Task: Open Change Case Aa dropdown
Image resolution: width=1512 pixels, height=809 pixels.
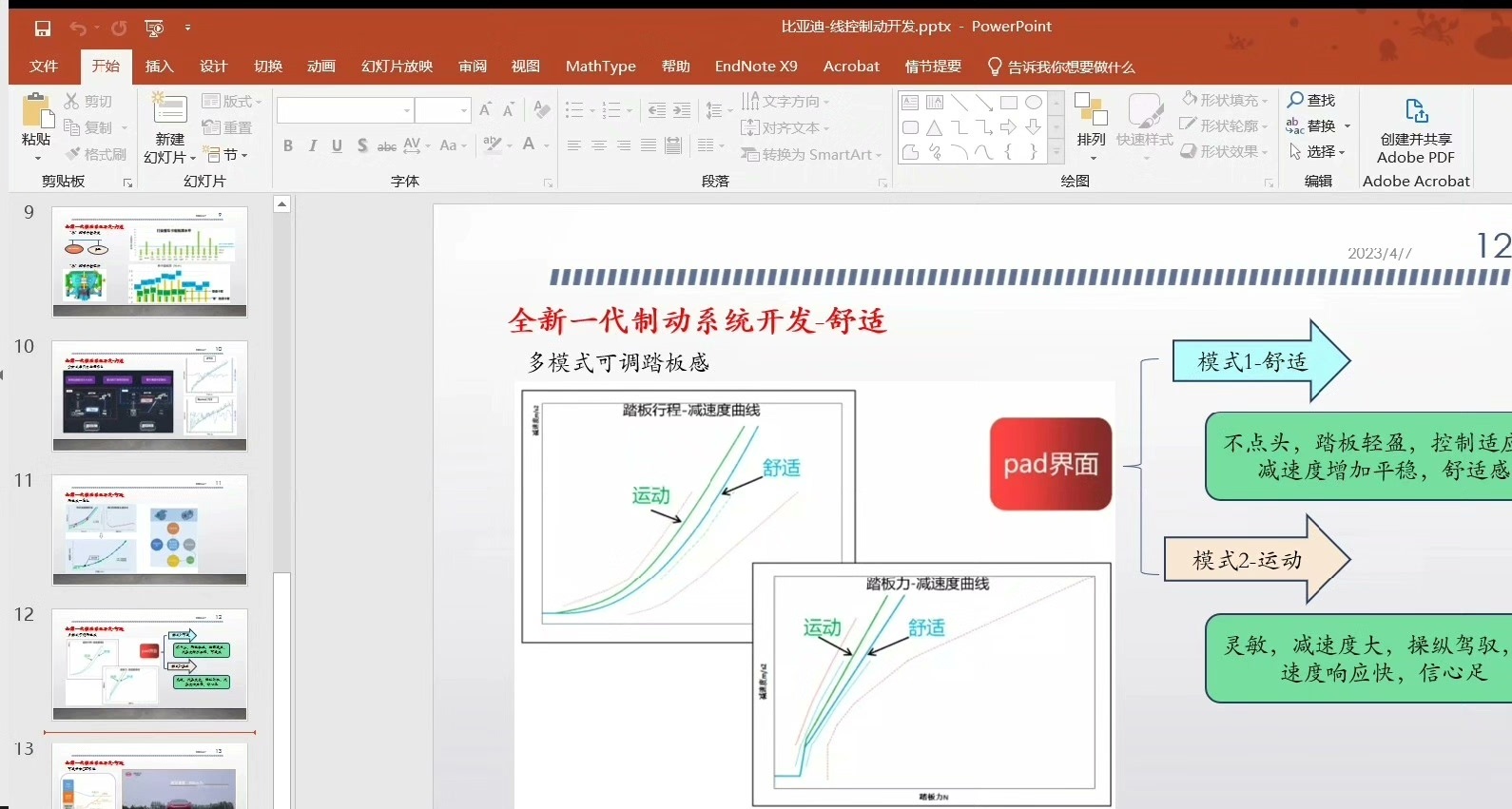Action: click(x=453, y=145)
